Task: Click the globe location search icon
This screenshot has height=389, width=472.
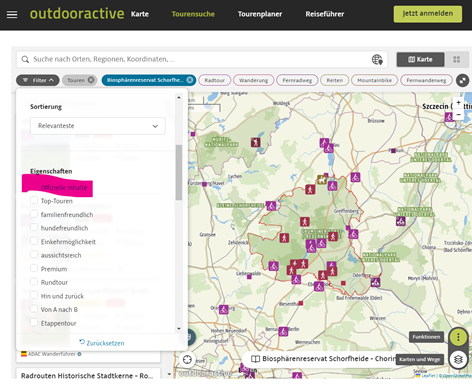Action: pyautogui.click(x=377, y=60)
